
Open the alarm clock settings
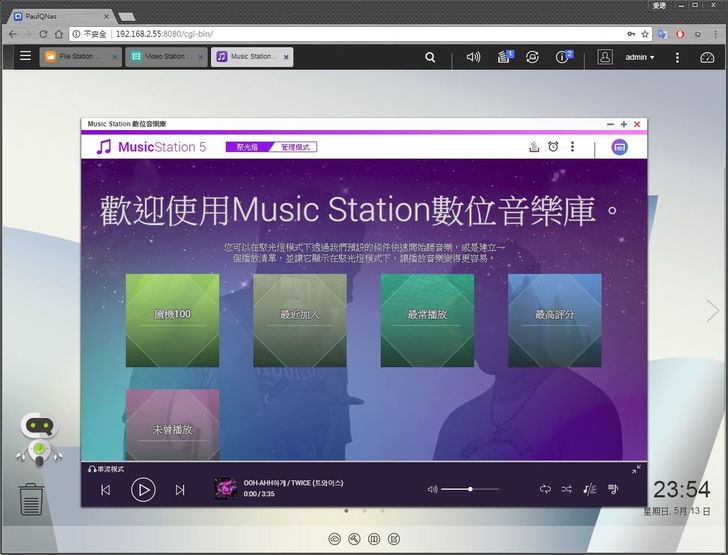(553, 147)
